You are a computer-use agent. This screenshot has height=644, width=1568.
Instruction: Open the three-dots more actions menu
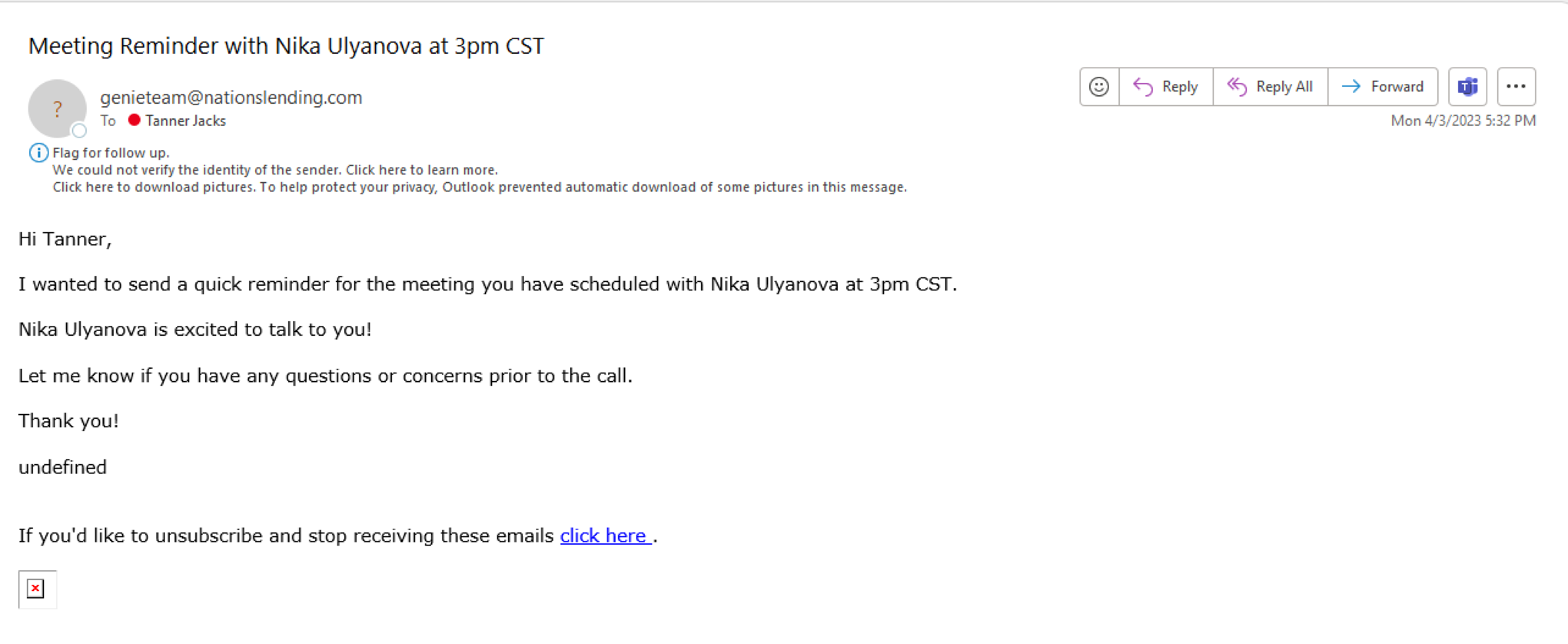(1516, 86)
